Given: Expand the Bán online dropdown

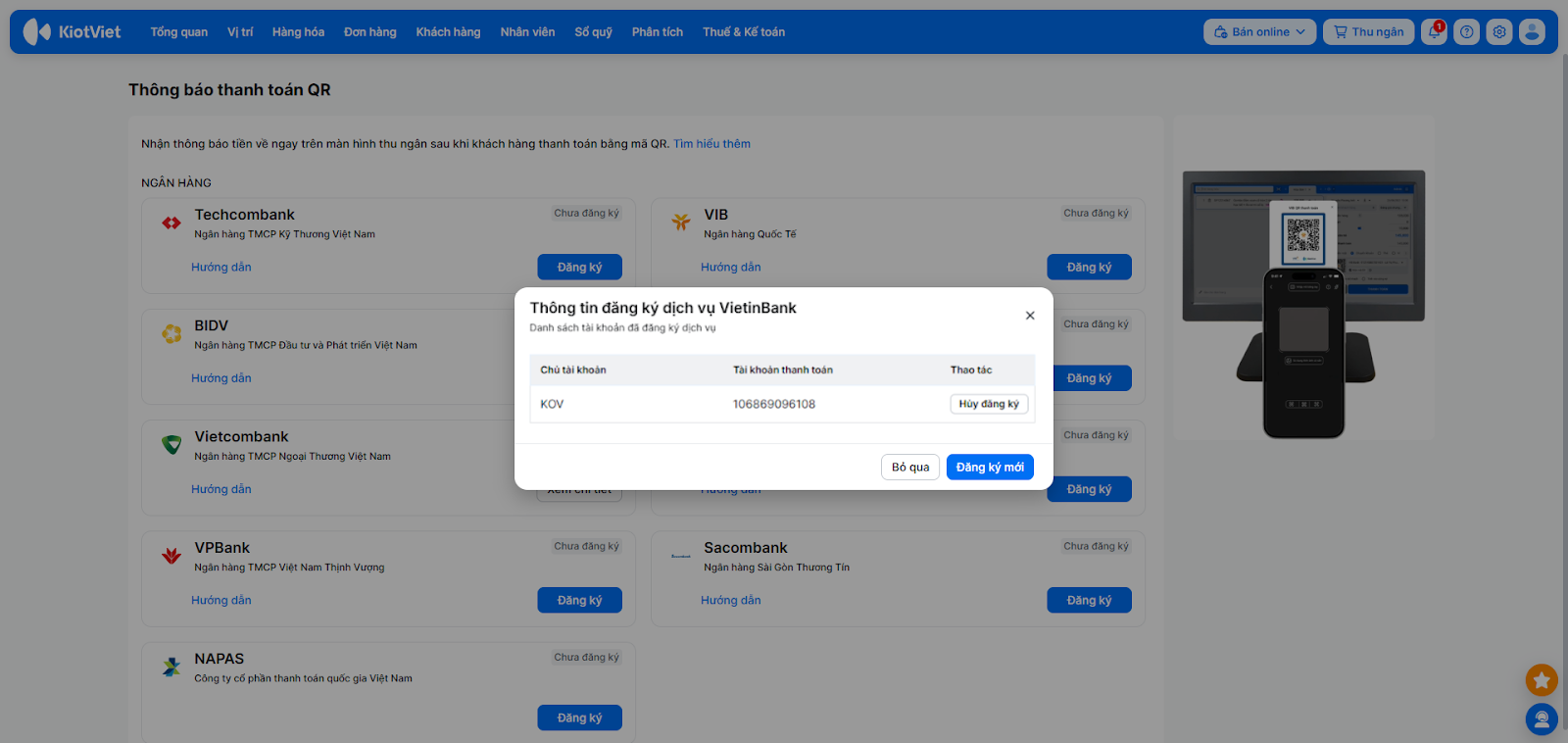Looking at the screenshot, I should coord(1259,31).
